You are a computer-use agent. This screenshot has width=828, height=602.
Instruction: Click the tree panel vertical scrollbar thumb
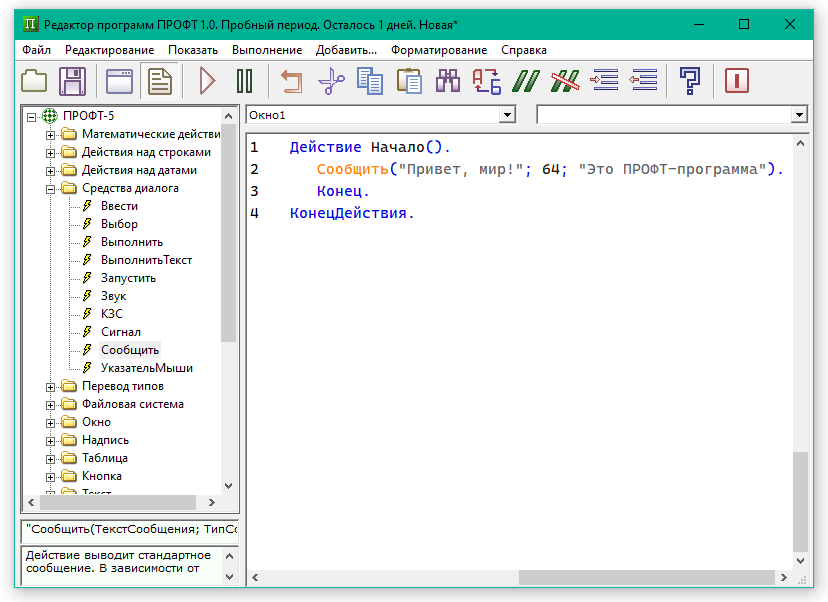pyautogui.click(x=228, y=233)
